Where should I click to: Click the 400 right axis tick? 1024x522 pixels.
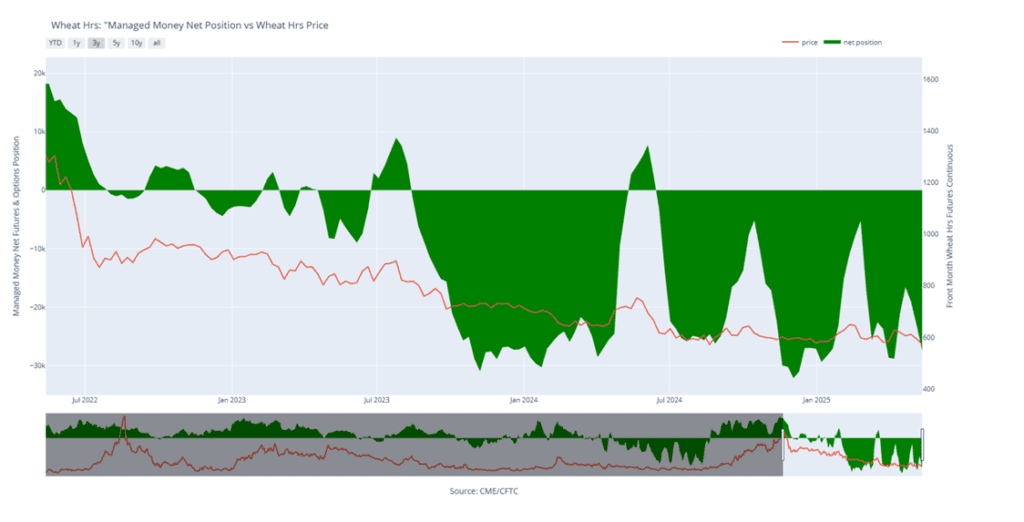pos(930,389)
